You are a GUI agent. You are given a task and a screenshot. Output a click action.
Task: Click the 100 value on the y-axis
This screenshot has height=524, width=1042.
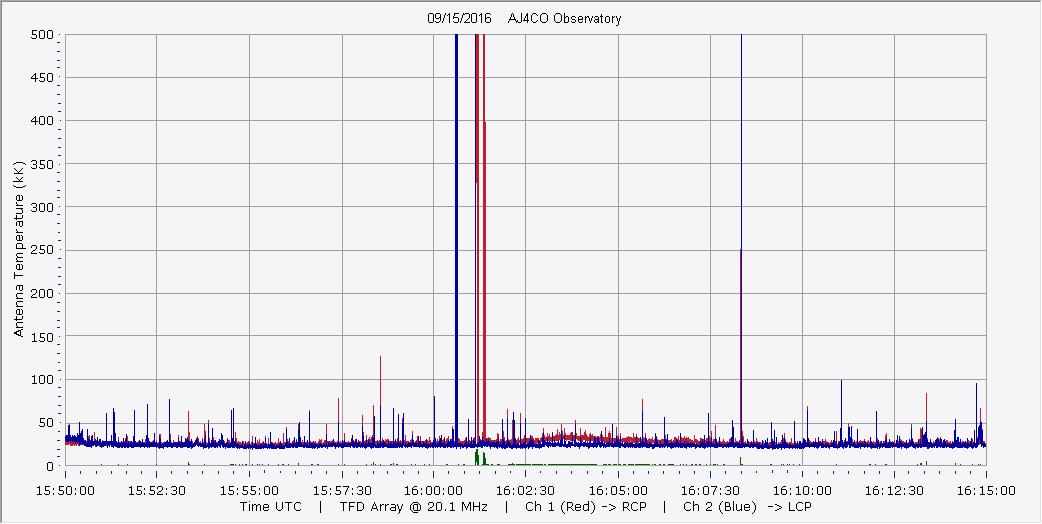click(42, 380)
